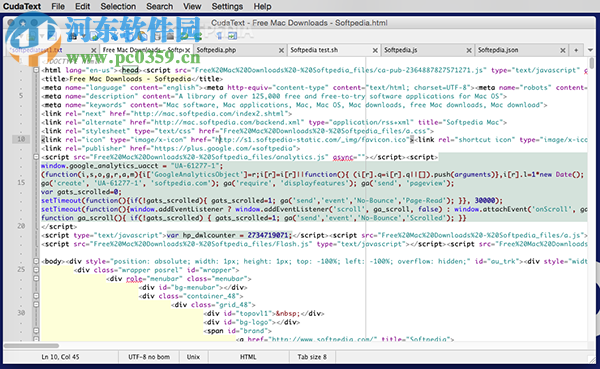Click line number 15 in gutter
The height and width of the screenshot is (369, 600).
(21, 183)
